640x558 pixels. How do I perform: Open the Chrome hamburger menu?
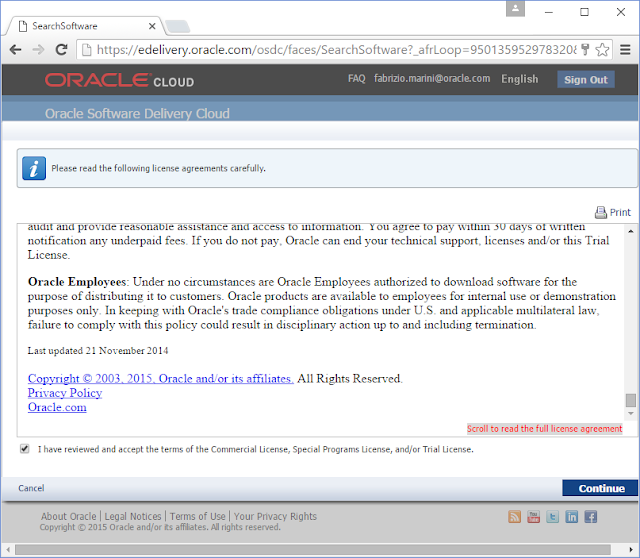click(625, 50)
